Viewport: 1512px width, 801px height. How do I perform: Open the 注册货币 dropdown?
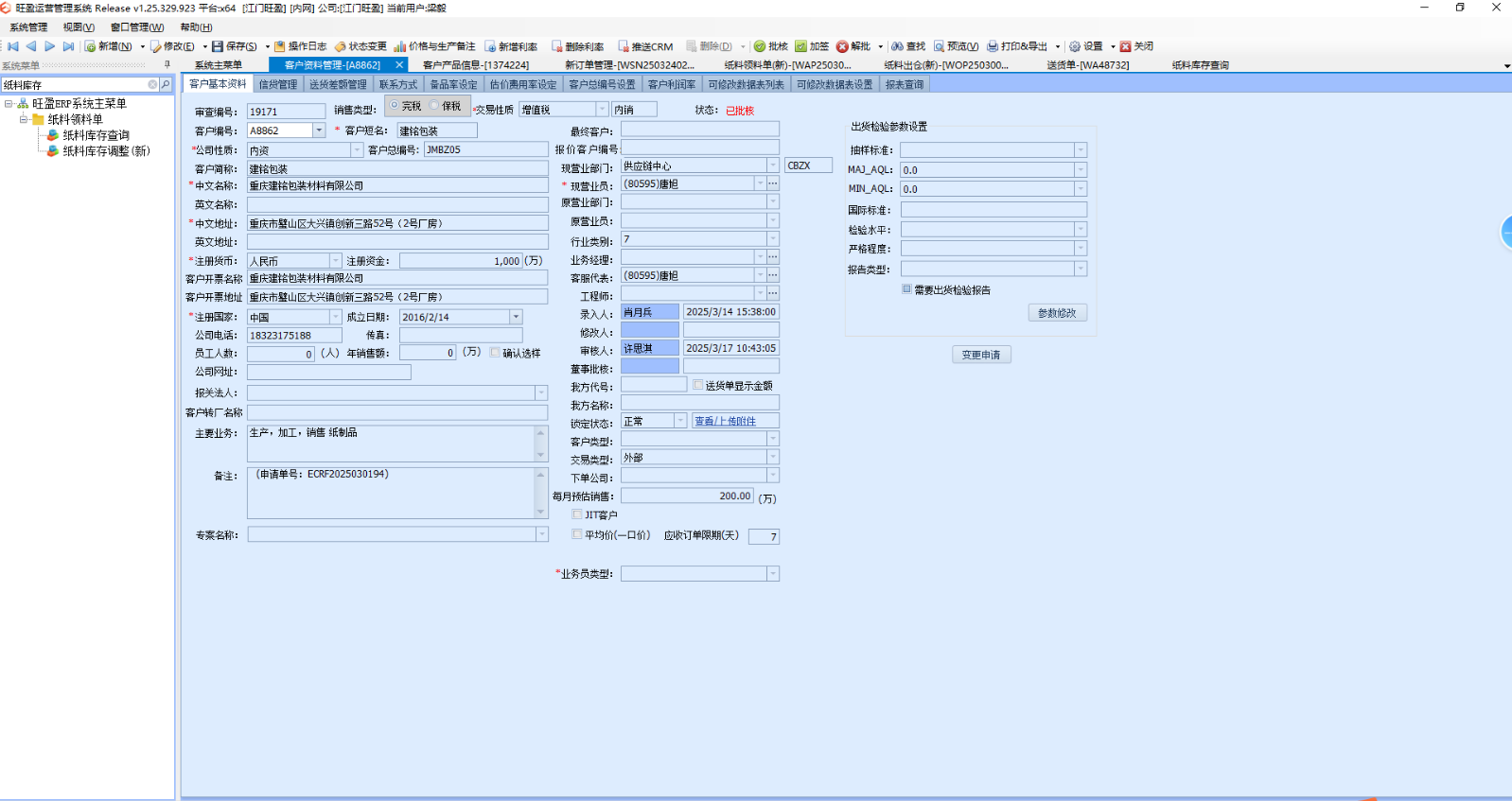pyautogui.click(x=335, y=260)
